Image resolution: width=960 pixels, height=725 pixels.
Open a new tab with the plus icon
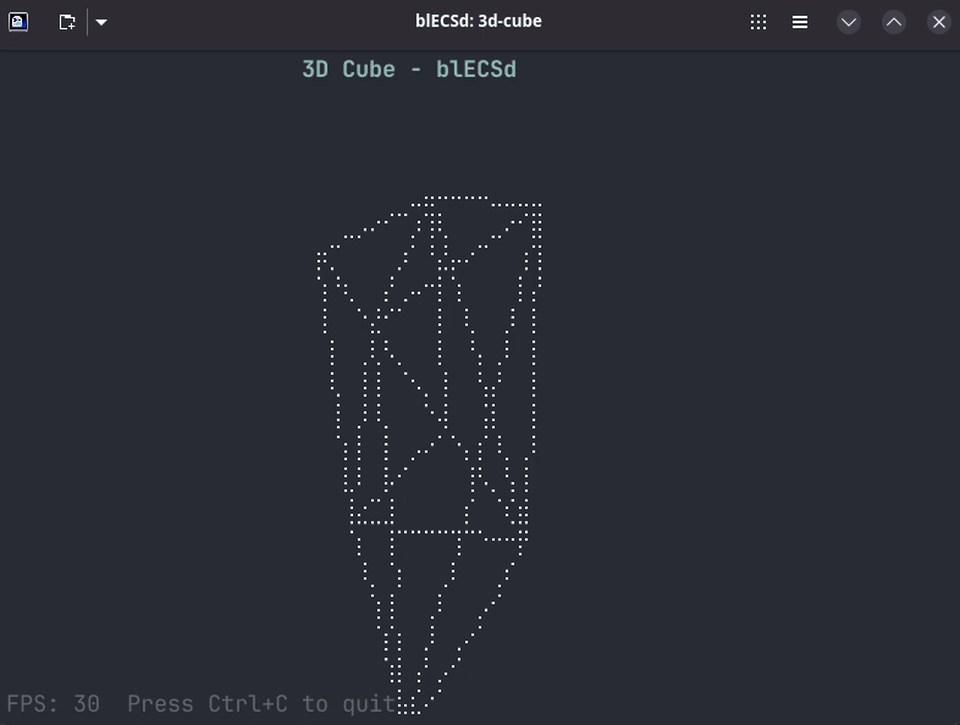click(x=67, y=22)
